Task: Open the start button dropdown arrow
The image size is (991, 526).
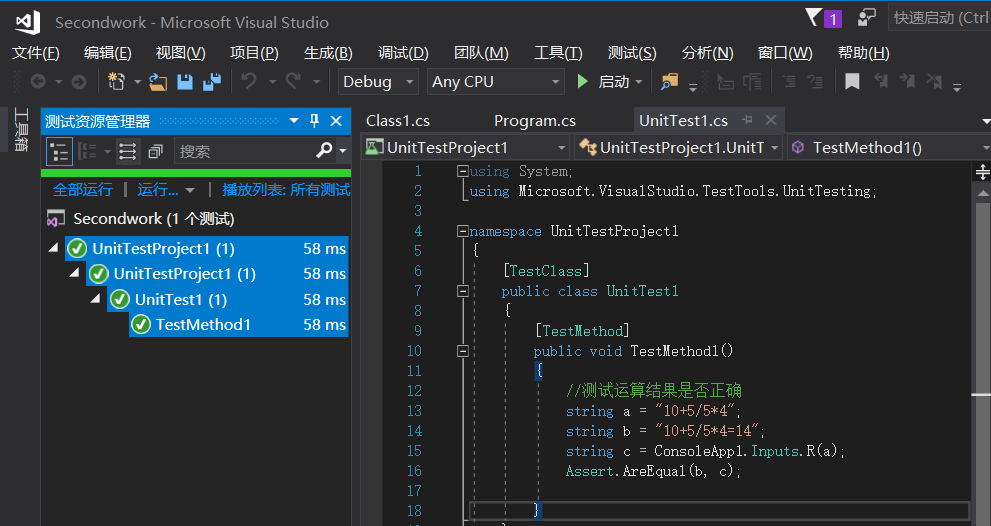Action: point(638,82)
